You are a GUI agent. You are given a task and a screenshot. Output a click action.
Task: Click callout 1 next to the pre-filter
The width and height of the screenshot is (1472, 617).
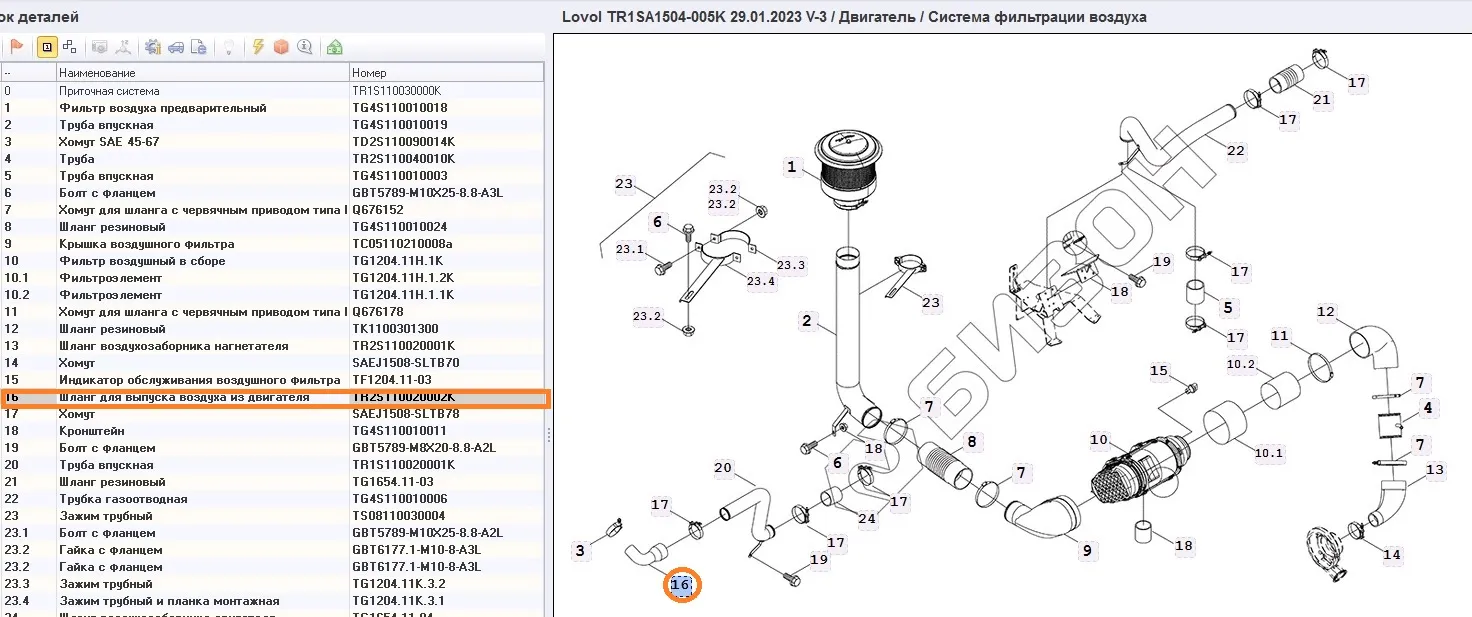pyautogui.click(x=792, y=167)
